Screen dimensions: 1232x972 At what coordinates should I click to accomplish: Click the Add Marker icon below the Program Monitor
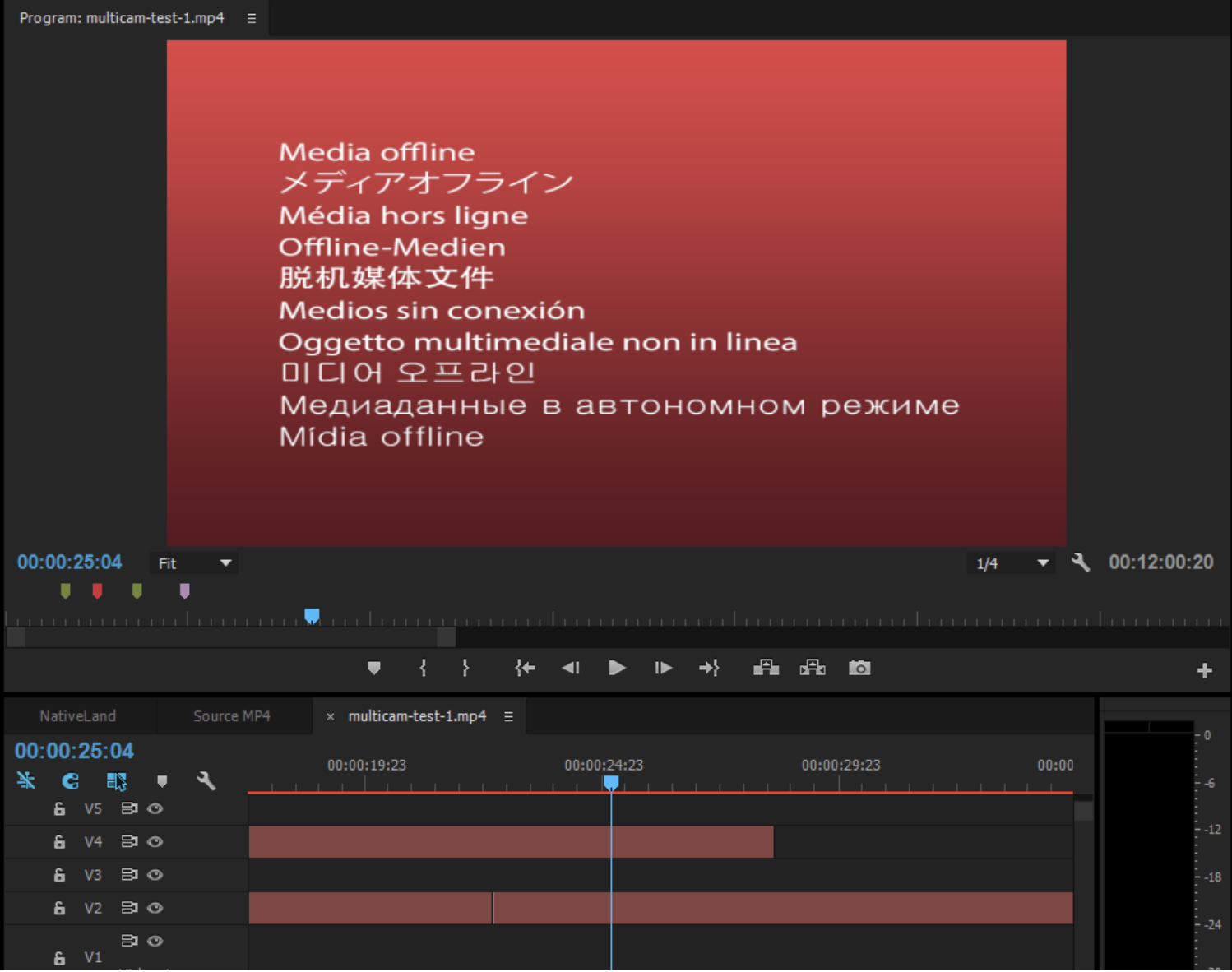click(x=374, y=668)
